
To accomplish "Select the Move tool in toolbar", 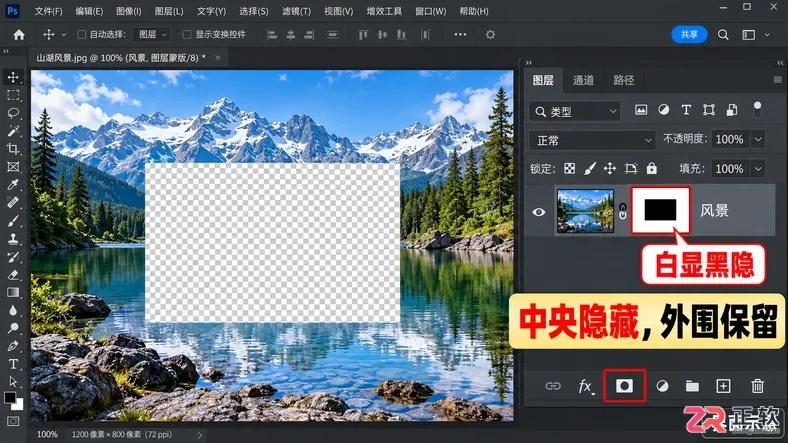I will point(13,77).
